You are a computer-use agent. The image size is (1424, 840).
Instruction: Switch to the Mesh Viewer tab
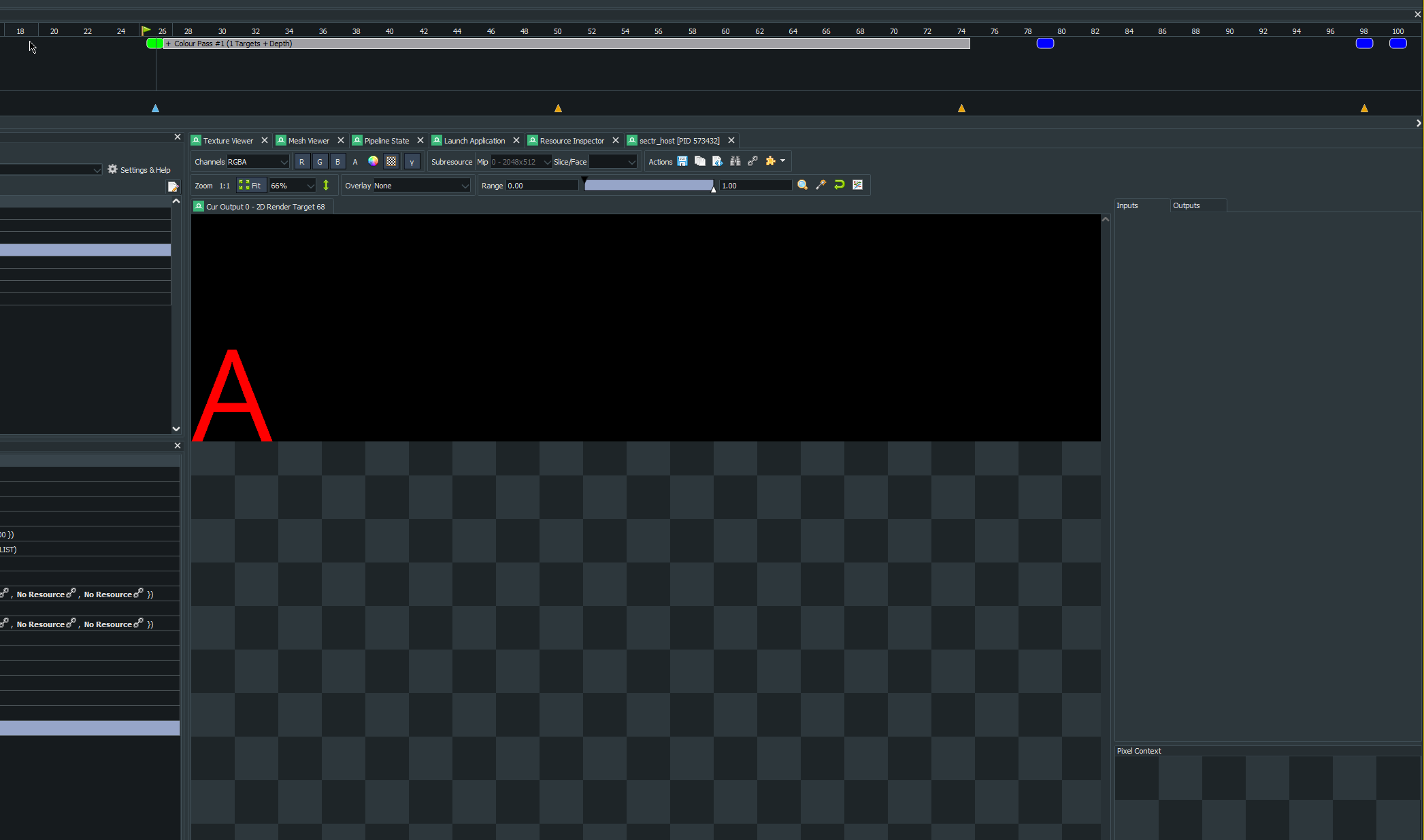tap(308, 141)
